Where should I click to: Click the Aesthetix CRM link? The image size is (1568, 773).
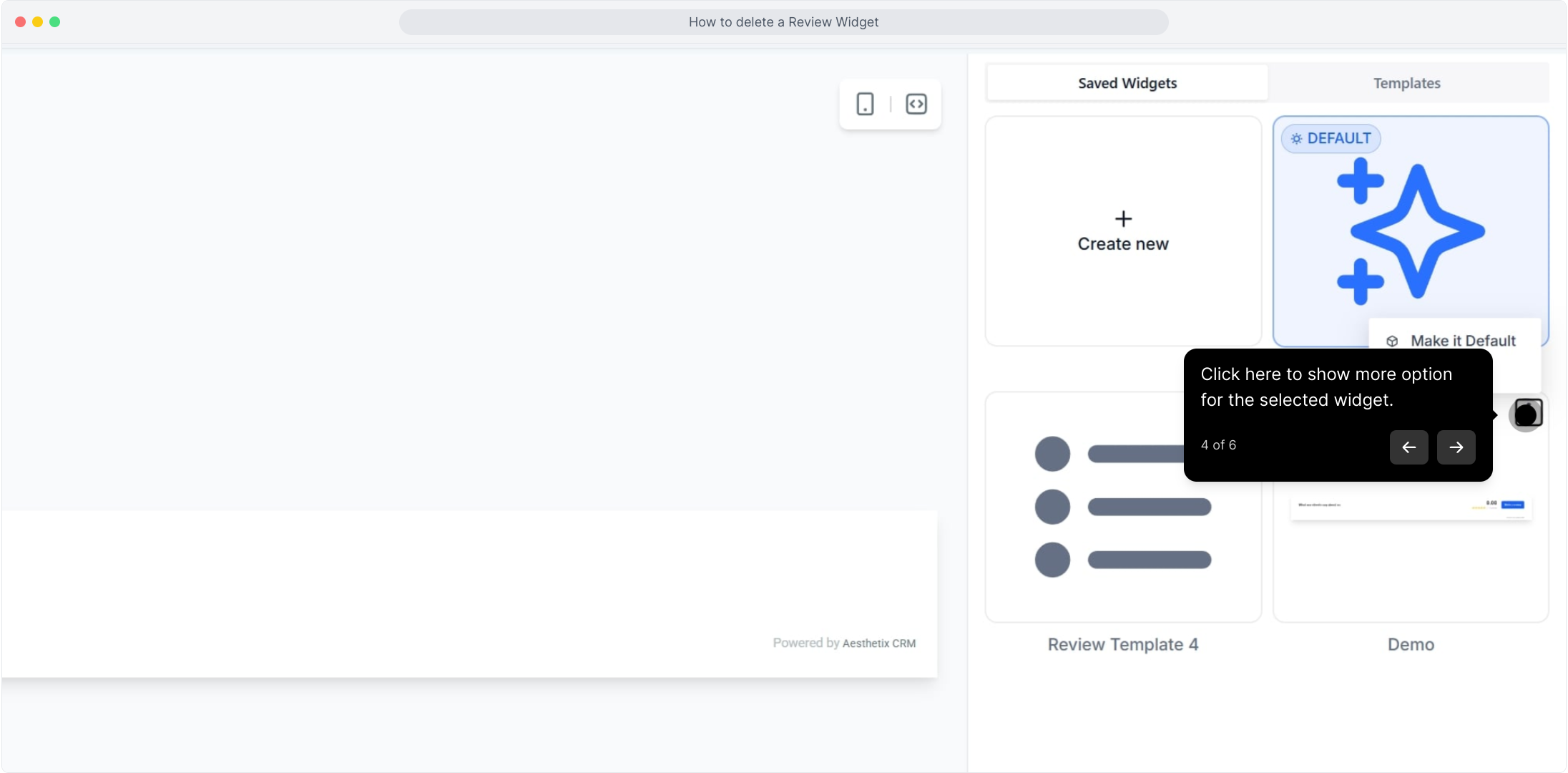coord(879,643)
